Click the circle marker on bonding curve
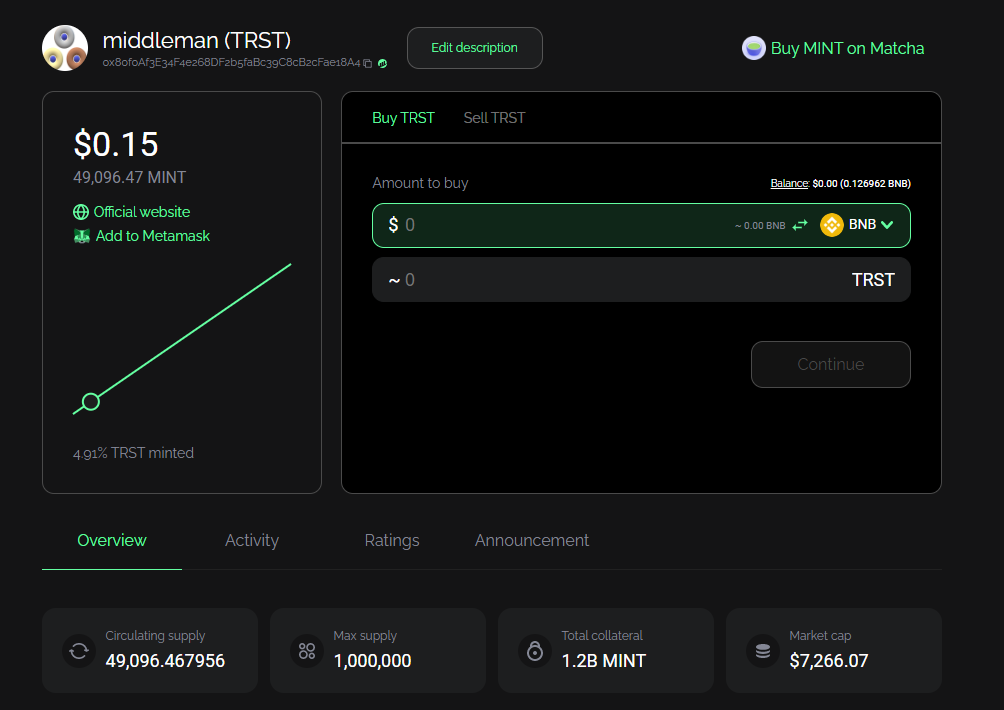1004x710 pixels. click(x=91, y=401)
